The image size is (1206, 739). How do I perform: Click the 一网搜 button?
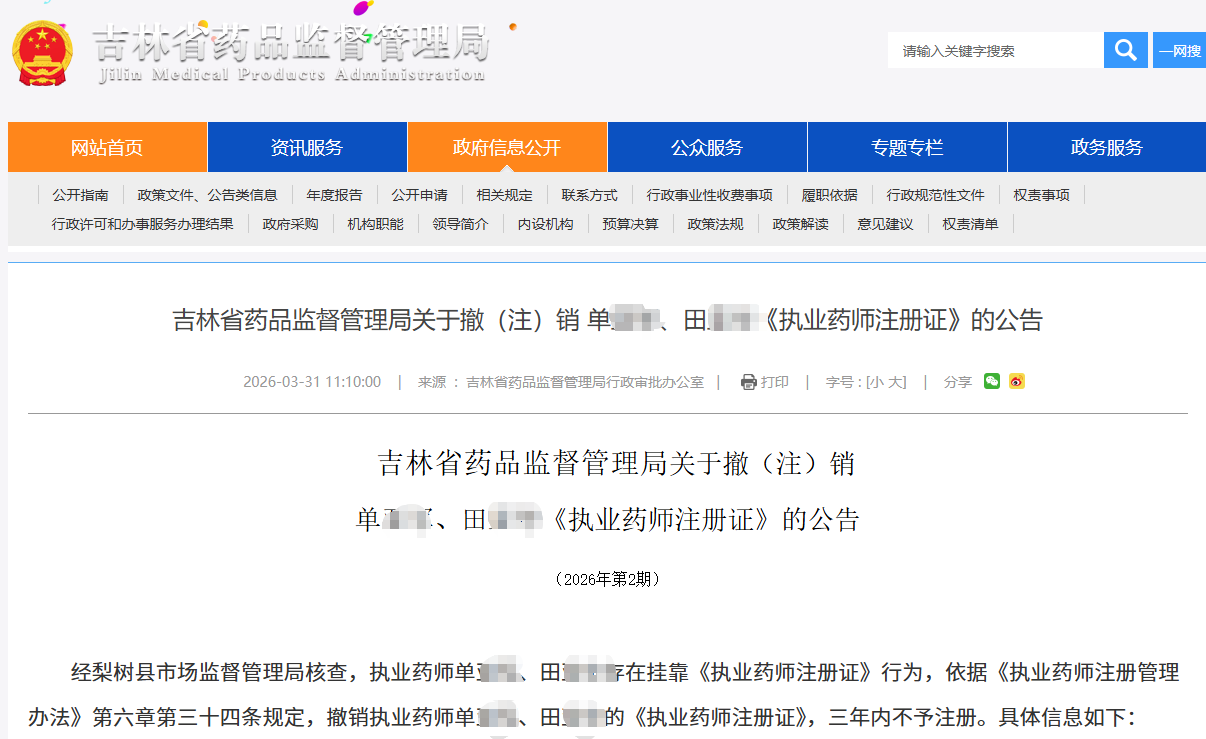pyautogui.click(x=1180, y=51)
